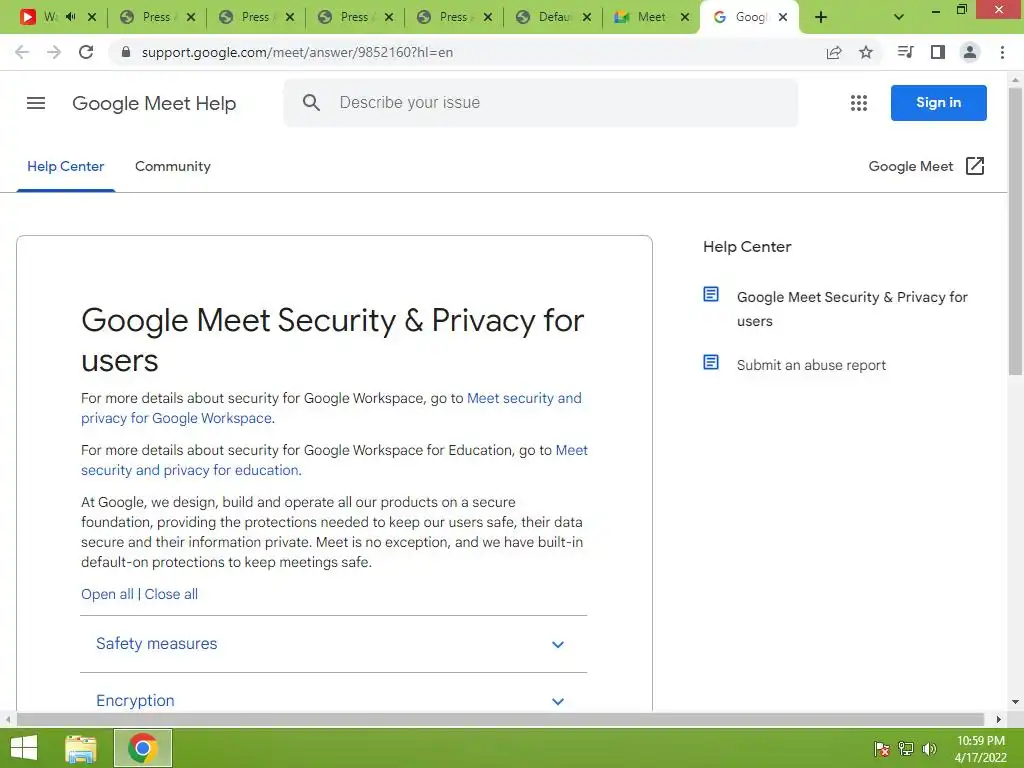Open volume tray icon
Screen dimensions: 1024x768
click(x=929, y=749)
